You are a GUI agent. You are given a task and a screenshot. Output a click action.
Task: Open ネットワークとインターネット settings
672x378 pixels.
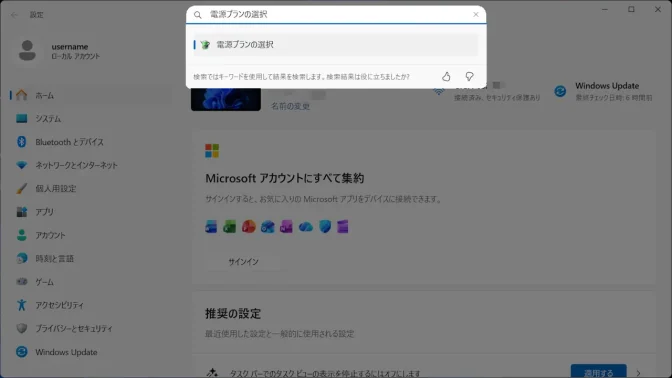pyautogui.click(x=92, y=165)
